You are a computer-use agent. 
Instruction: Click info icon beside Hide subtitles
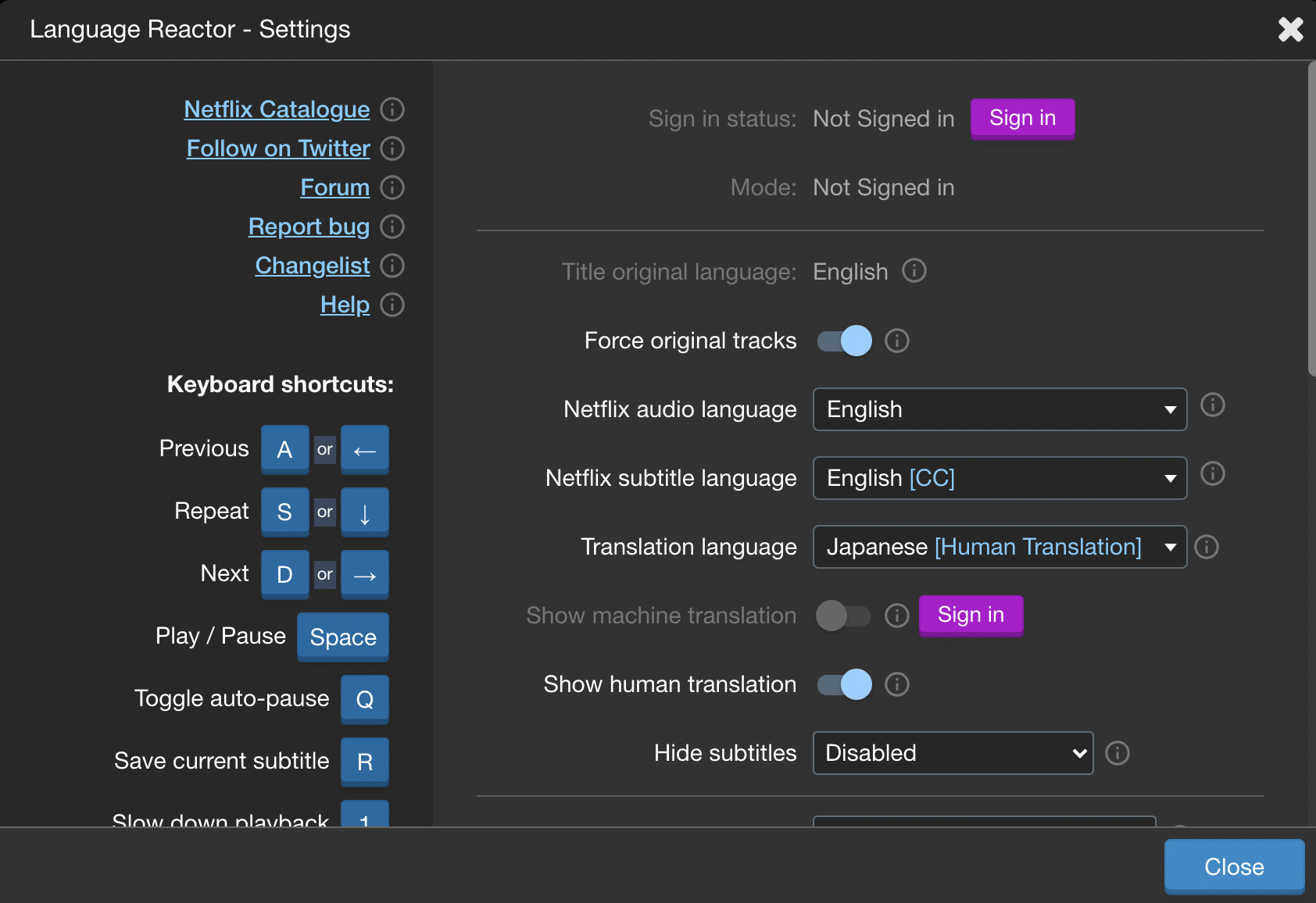click(x=1118, y=753)
